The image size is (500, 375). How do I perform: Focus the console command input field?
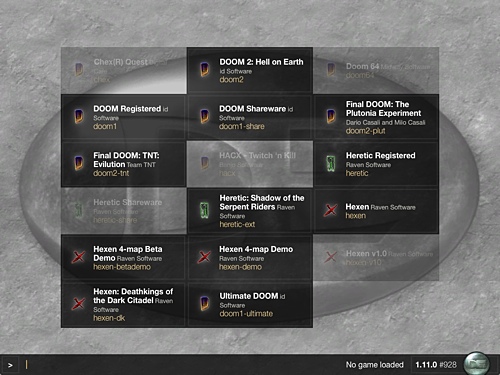[x=180, y=365]
